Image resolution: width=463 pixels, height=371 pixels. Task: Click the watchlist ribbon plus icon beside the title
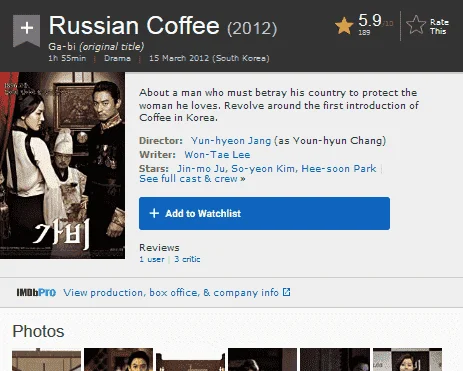tap(26, 30)
